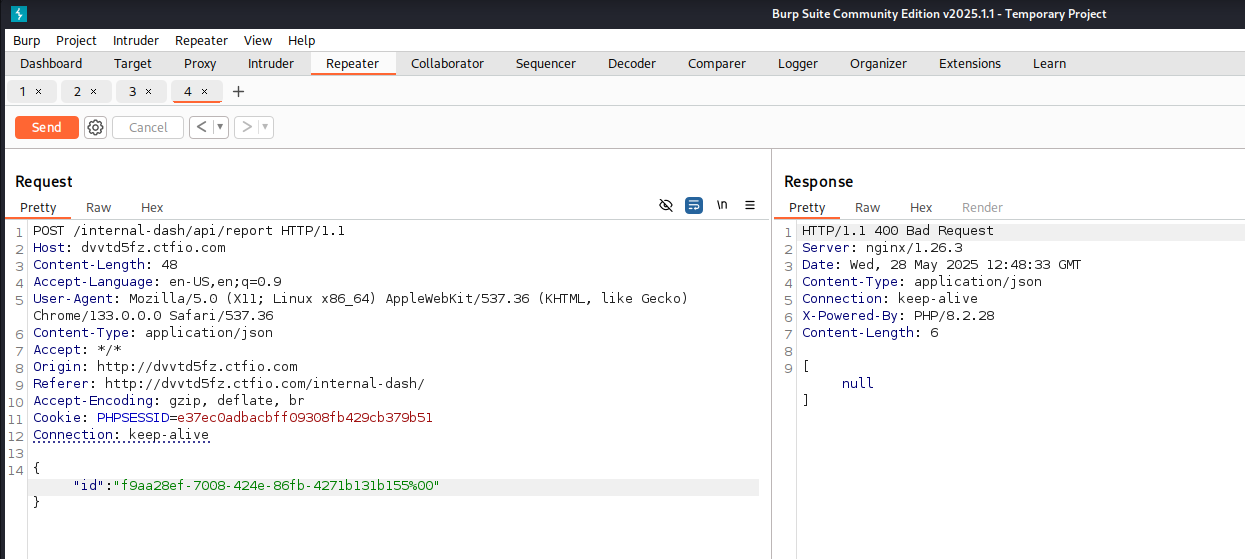Screen dimensions: 1245x559
Task: Switch to Extensions tab
Action: (970, 63)
